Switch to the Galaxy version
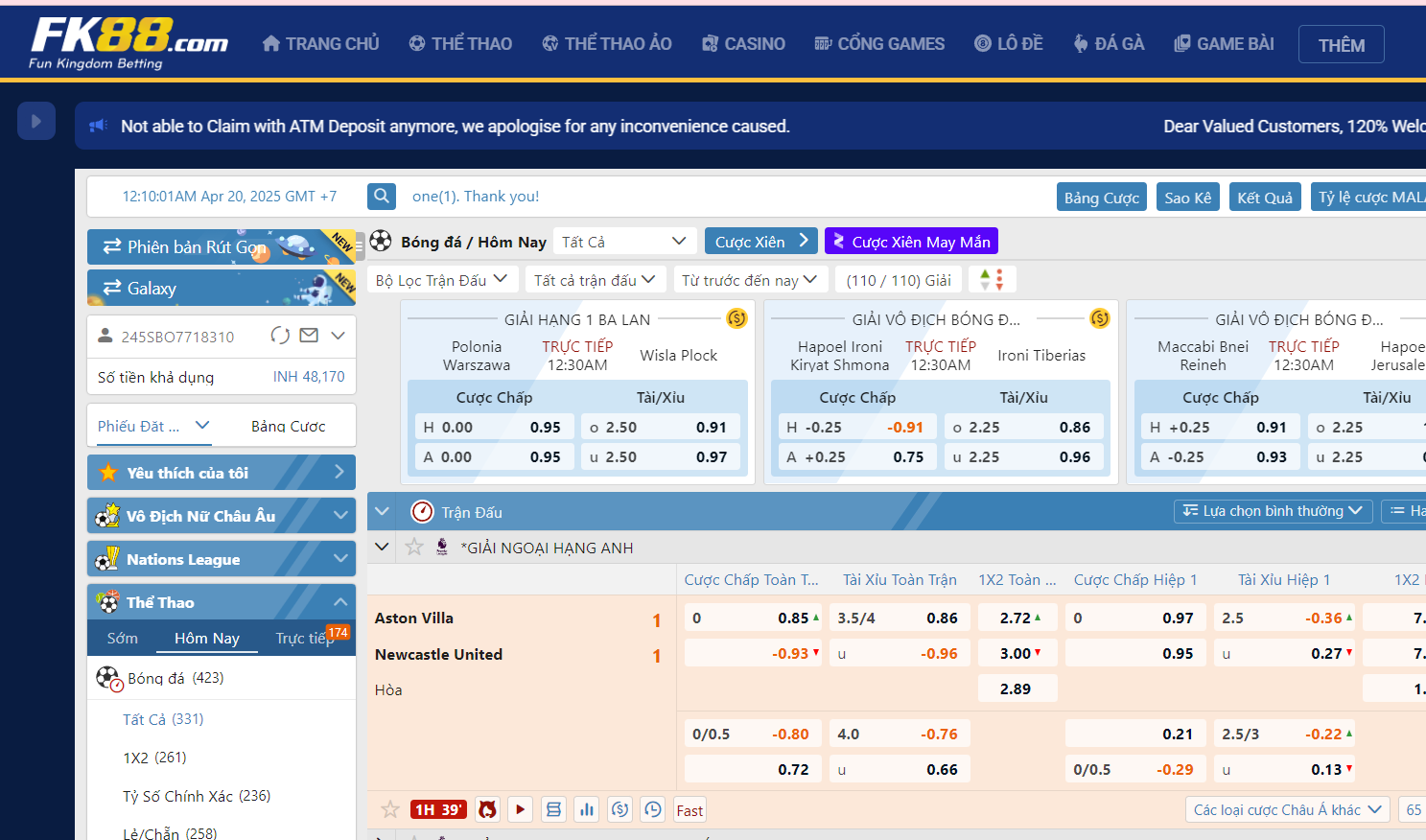This screenshot has height=840, width=1426. click(222, 288)
